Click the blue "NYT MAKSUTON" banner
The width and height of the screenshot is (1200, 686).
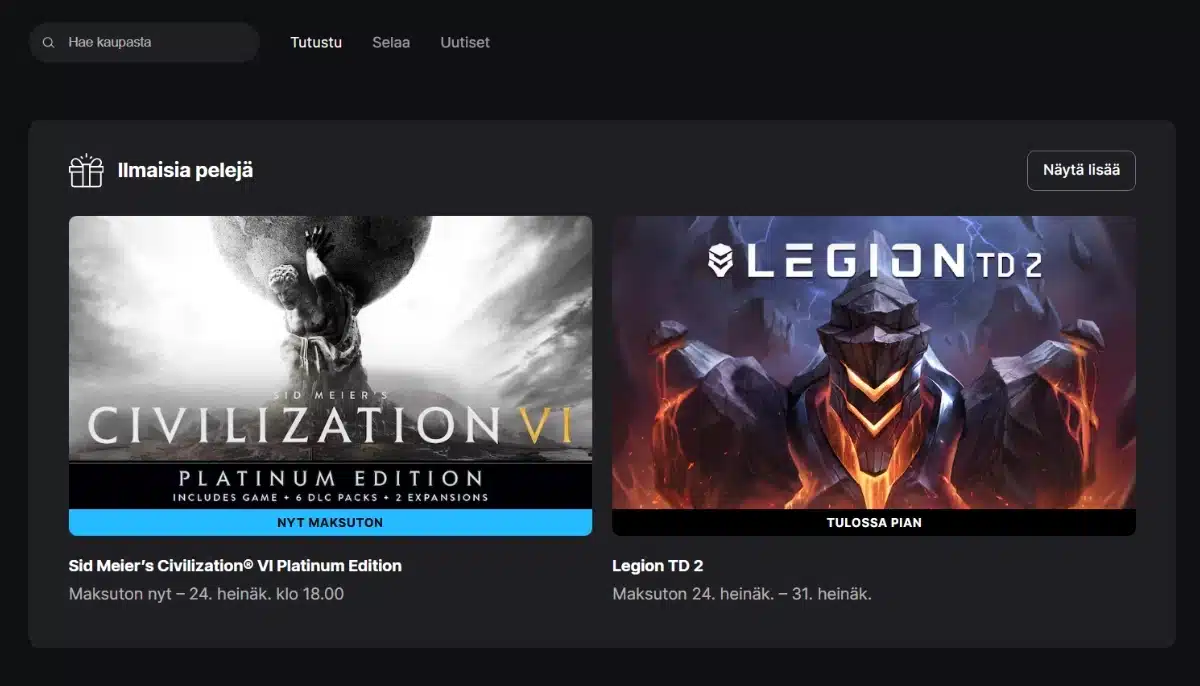330,522
